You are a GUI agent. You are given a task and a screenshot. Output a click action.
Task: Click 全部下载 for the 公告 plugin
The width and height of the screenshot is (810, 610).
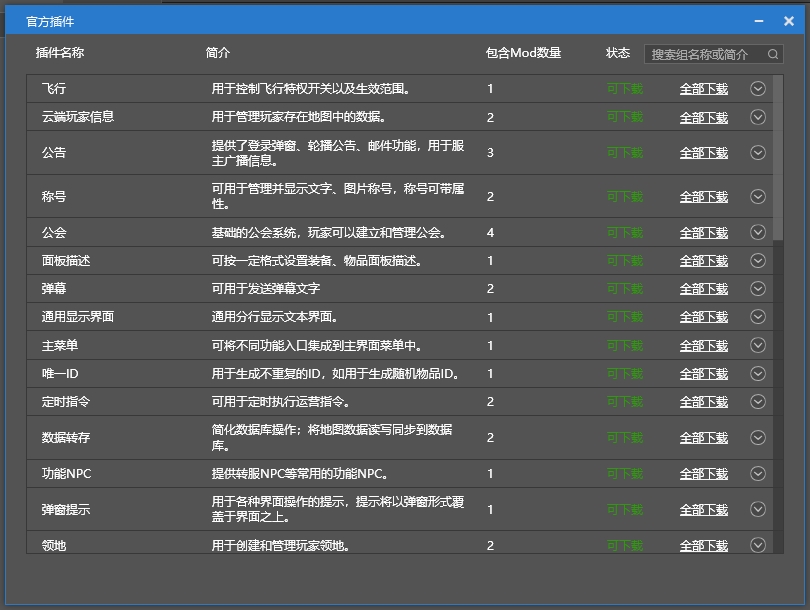click(x=703, y=153)
